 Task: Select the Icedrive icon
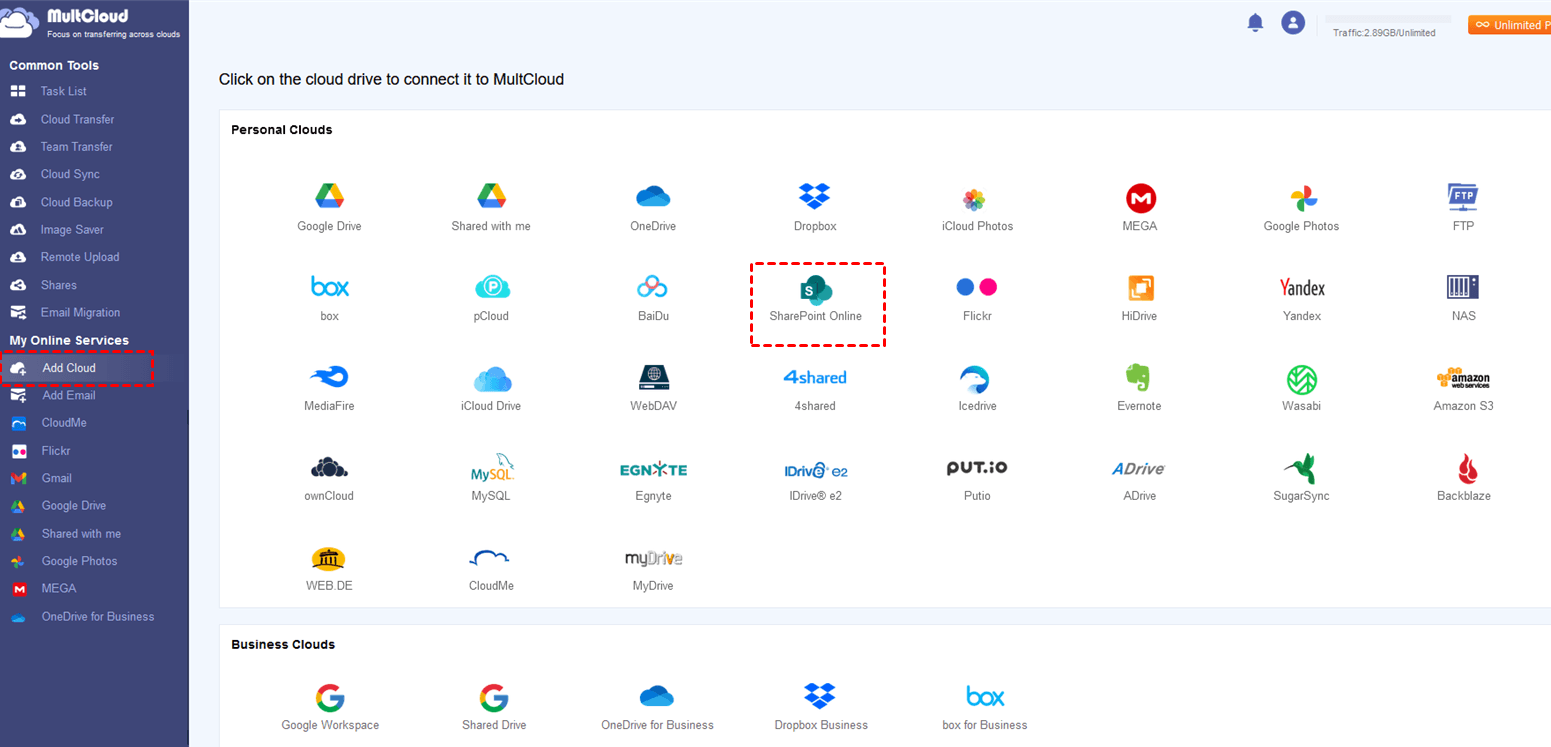pos(974,379)
